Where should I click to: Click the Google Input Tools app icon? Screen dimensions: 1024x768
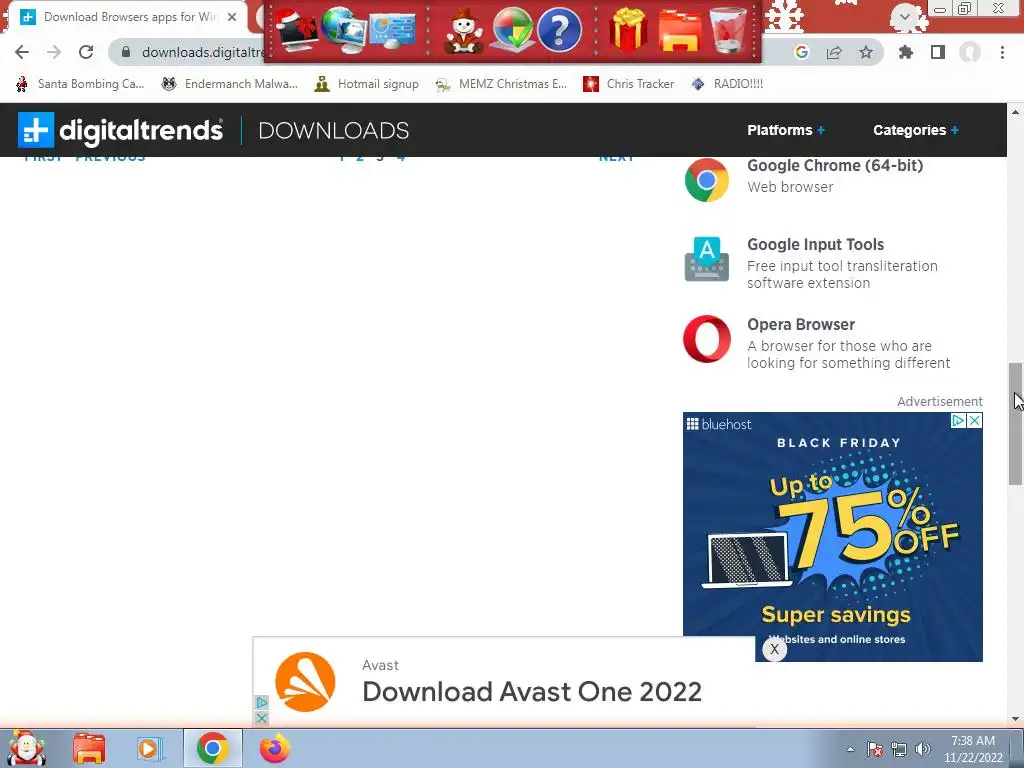click(x=707, y=259)
